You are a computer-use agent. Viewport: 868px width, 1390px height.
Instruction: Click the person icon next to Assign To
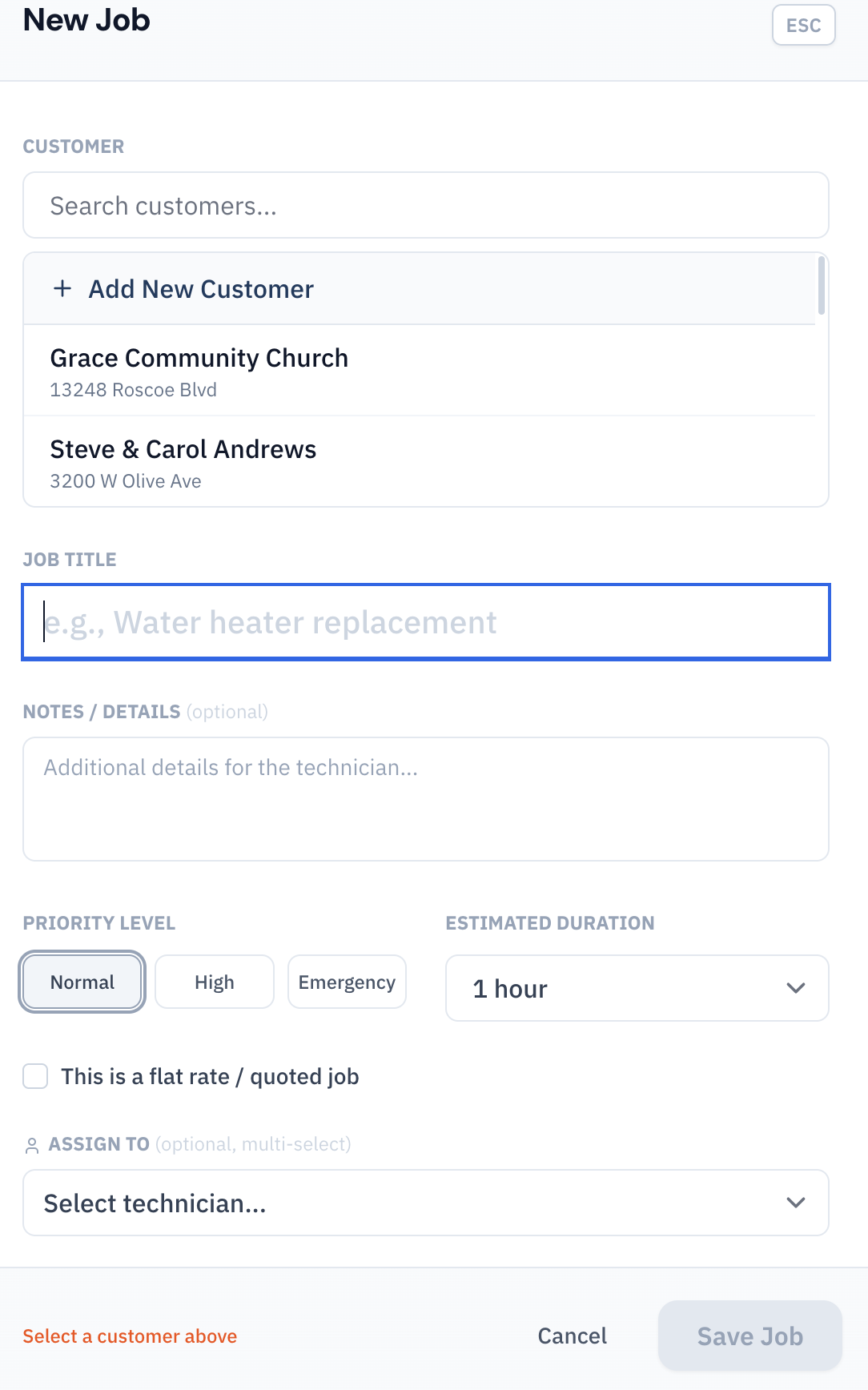[x=34, y=1145]
